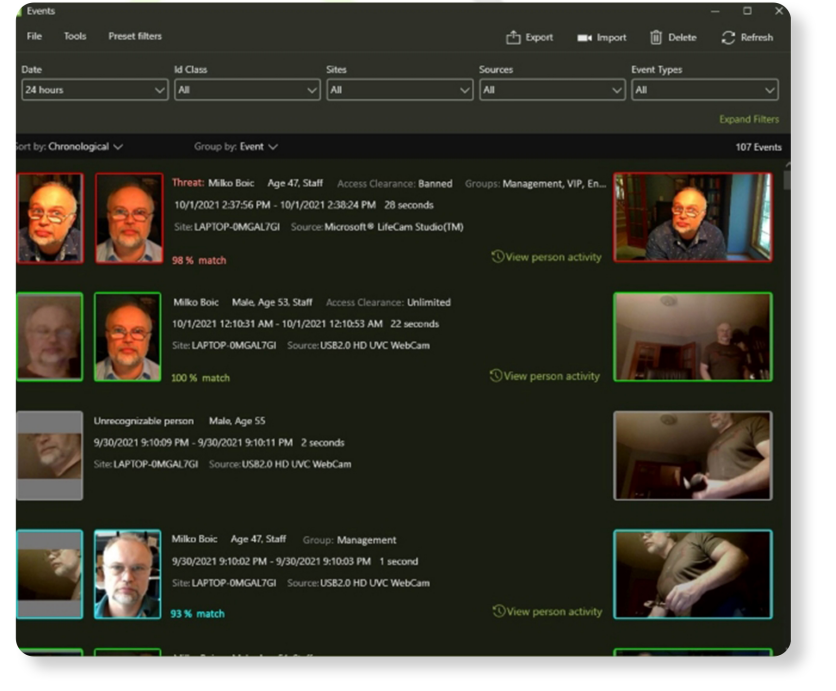Open the Sites filter dropdown

coord(399,90)
